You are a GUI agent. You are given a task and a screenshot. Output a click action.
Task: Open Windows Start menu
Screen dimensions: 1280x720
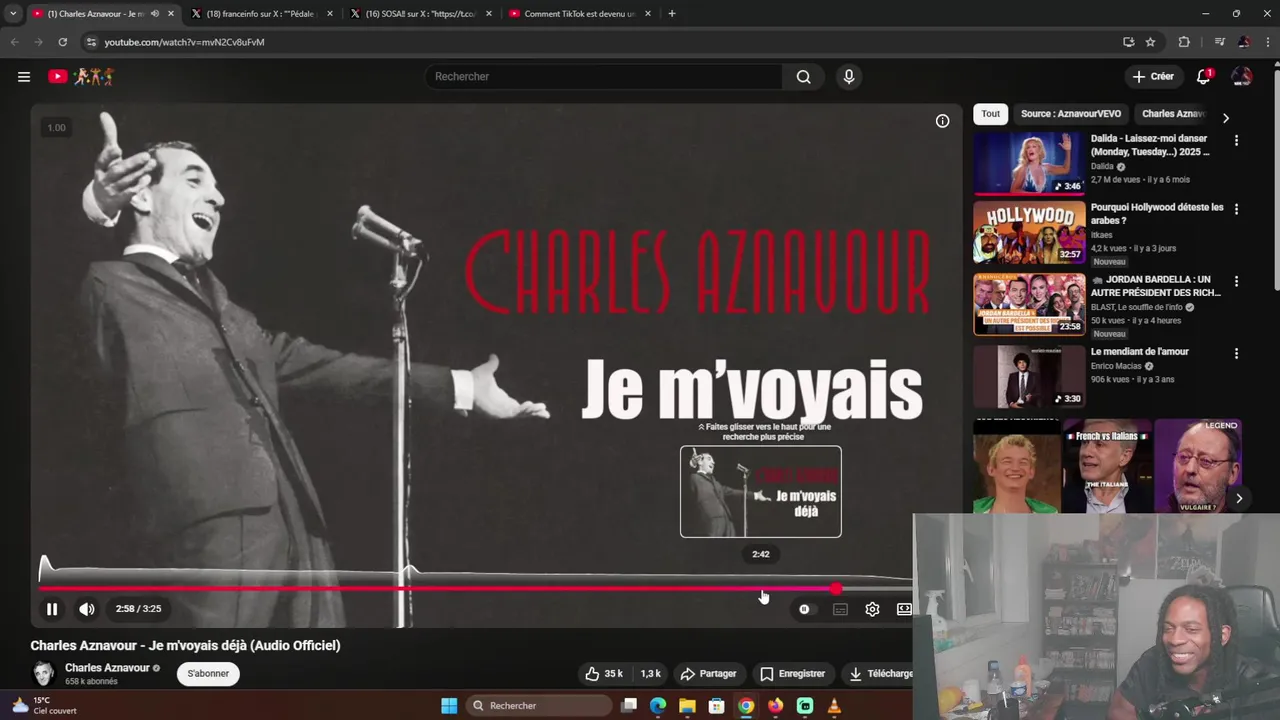[449, 706]
